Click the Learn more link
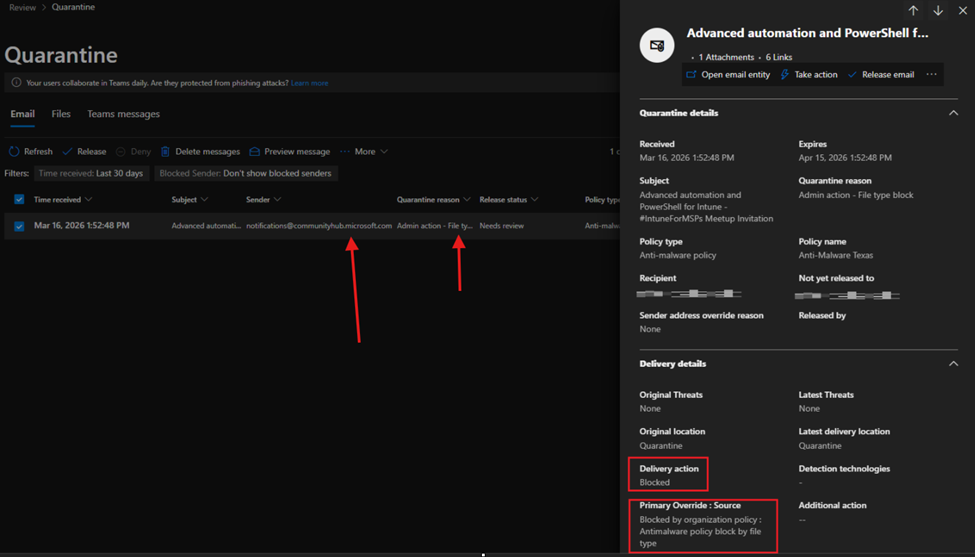975x557 pixels. [x=309, y=83]
